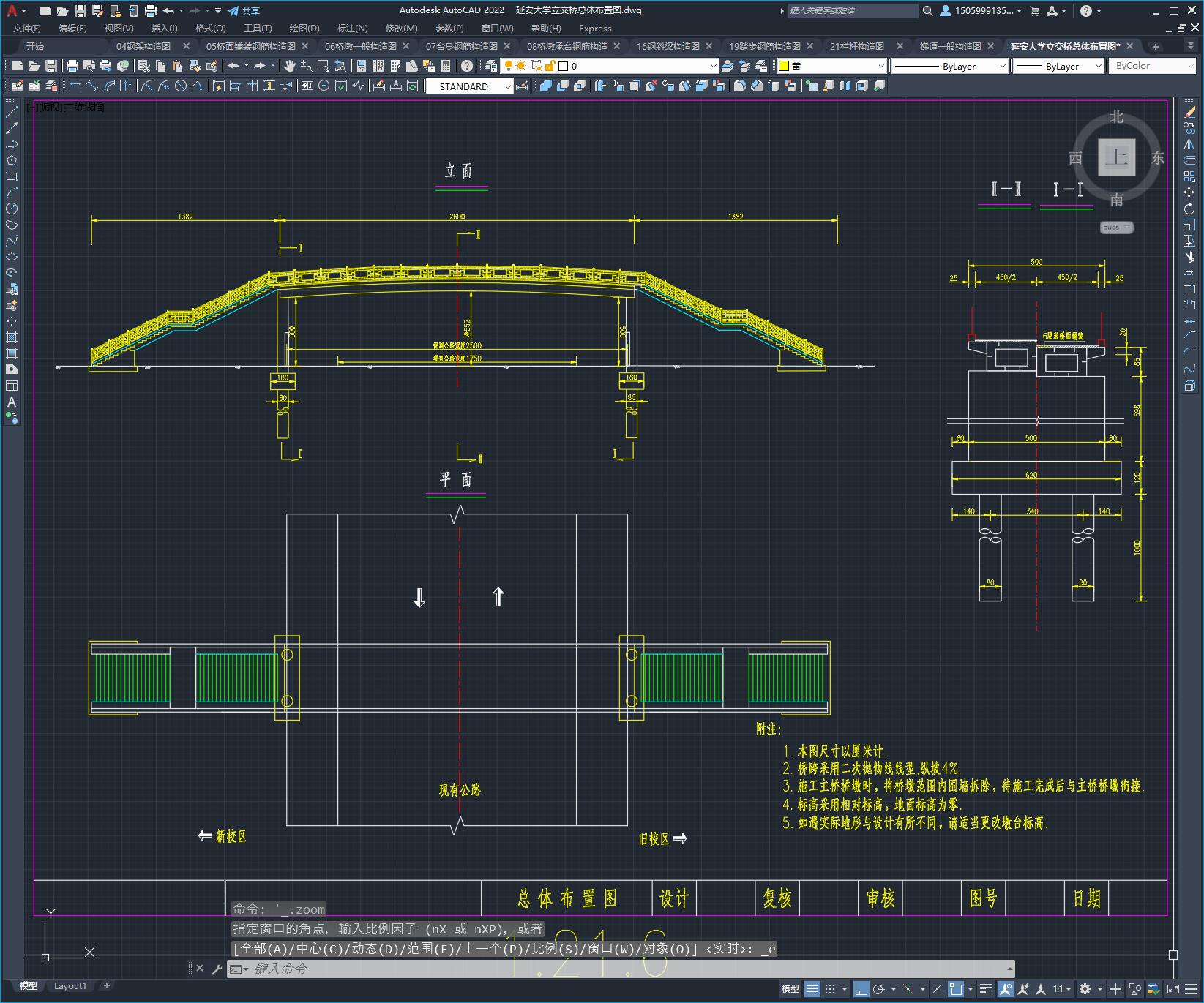Select the Trim scissors tool

click(1189, 257)
